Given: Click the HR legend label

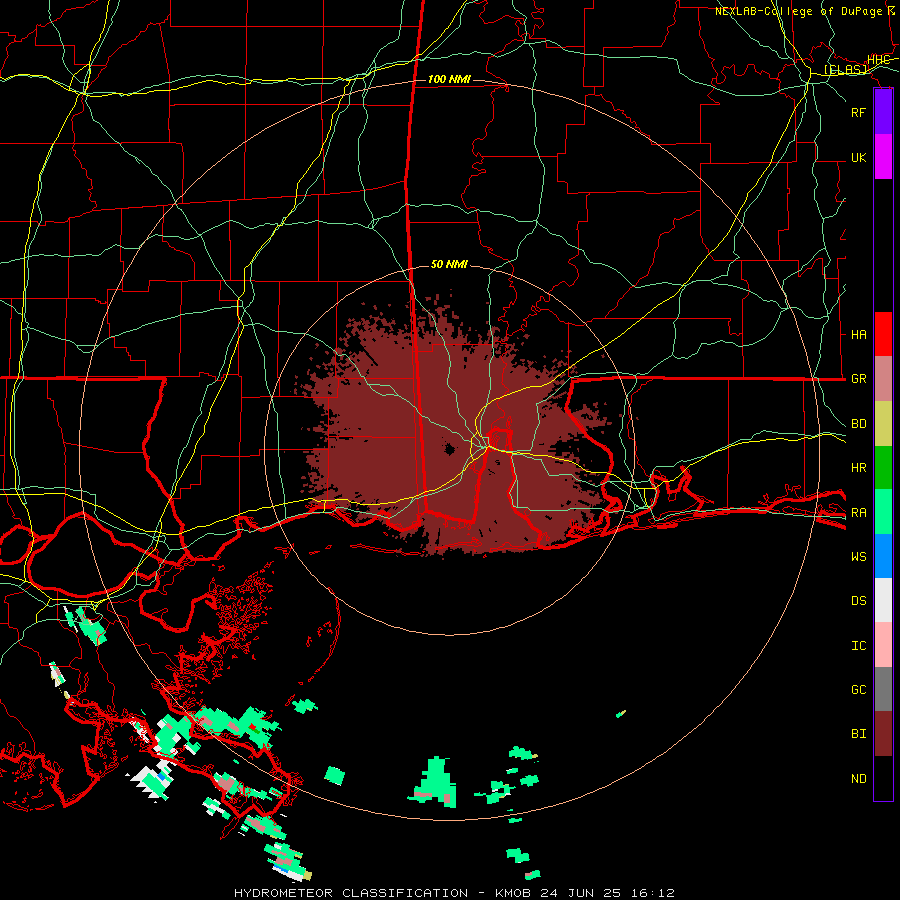Looking at the screenshot, I should click(858, 468).
